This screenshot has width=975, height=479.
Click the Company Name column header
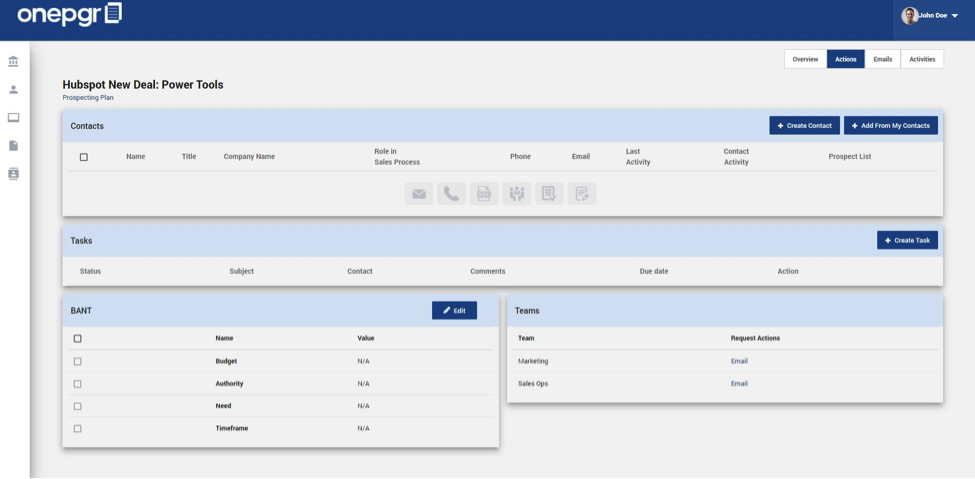tap(249, 157)
